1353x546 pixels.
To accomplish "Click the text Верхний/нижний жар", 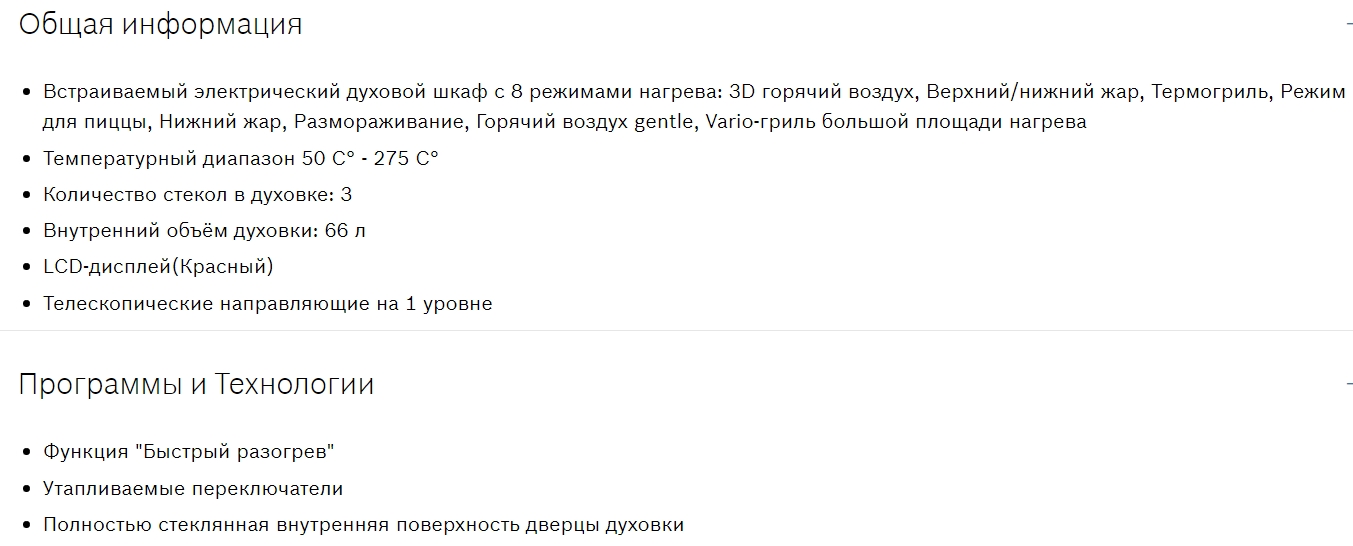I will (x=1033, y=92).
